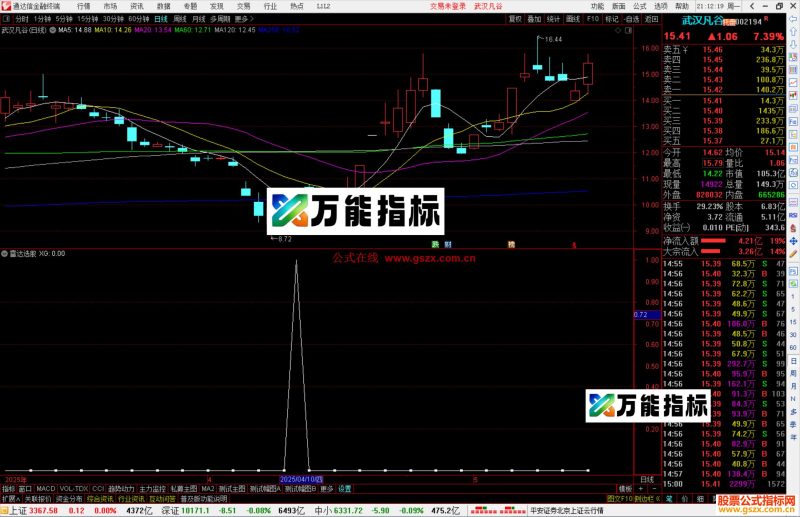The image size is (800, 517).
Task: Open the -自选 watchlist button
Action: pos(631,19)
